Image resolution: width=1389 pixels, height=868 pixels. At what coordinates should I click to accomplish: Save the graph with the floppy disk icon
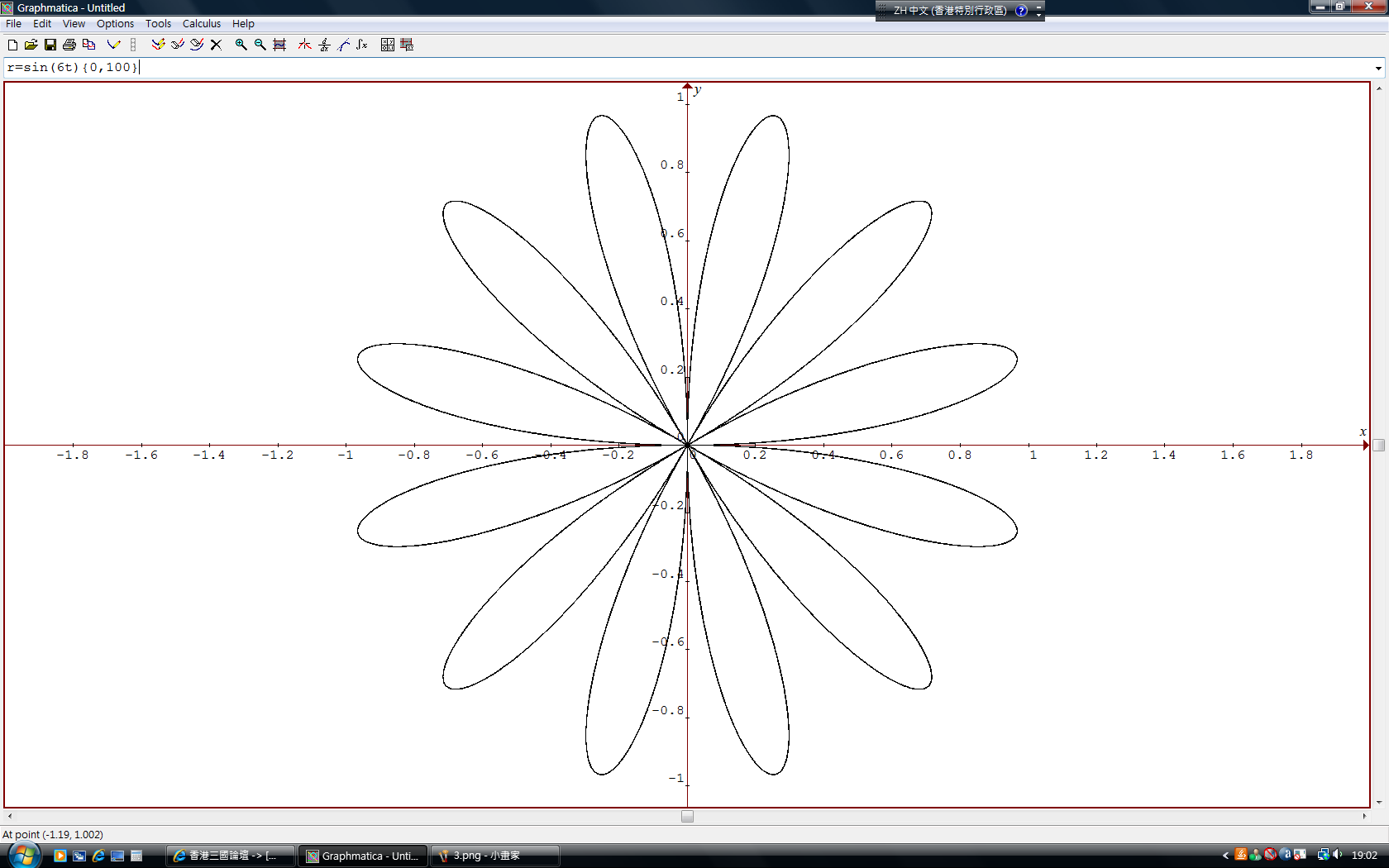[50, 45]
